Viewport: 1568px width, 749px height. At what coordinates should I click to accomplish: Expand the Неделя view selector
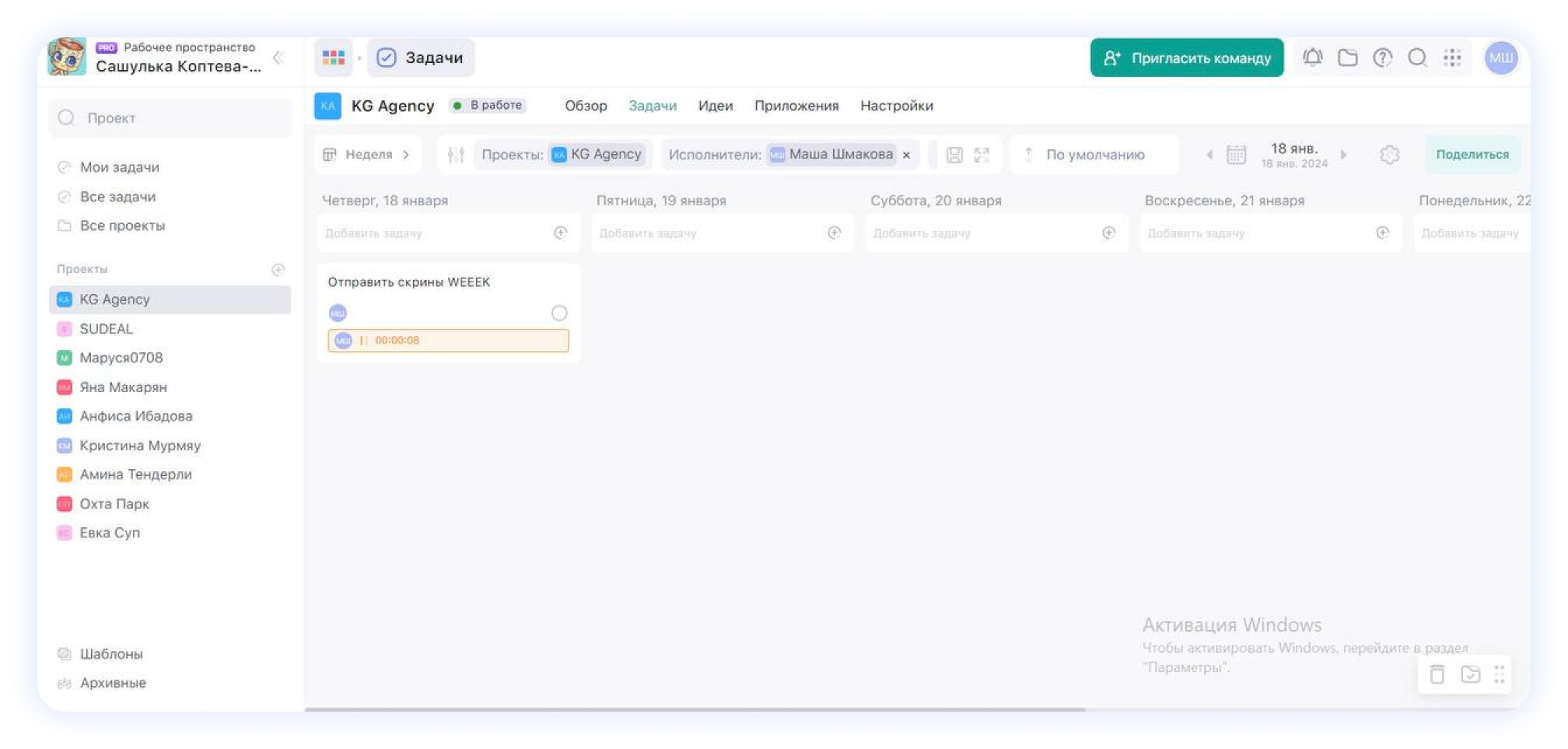tap(367, 155)
